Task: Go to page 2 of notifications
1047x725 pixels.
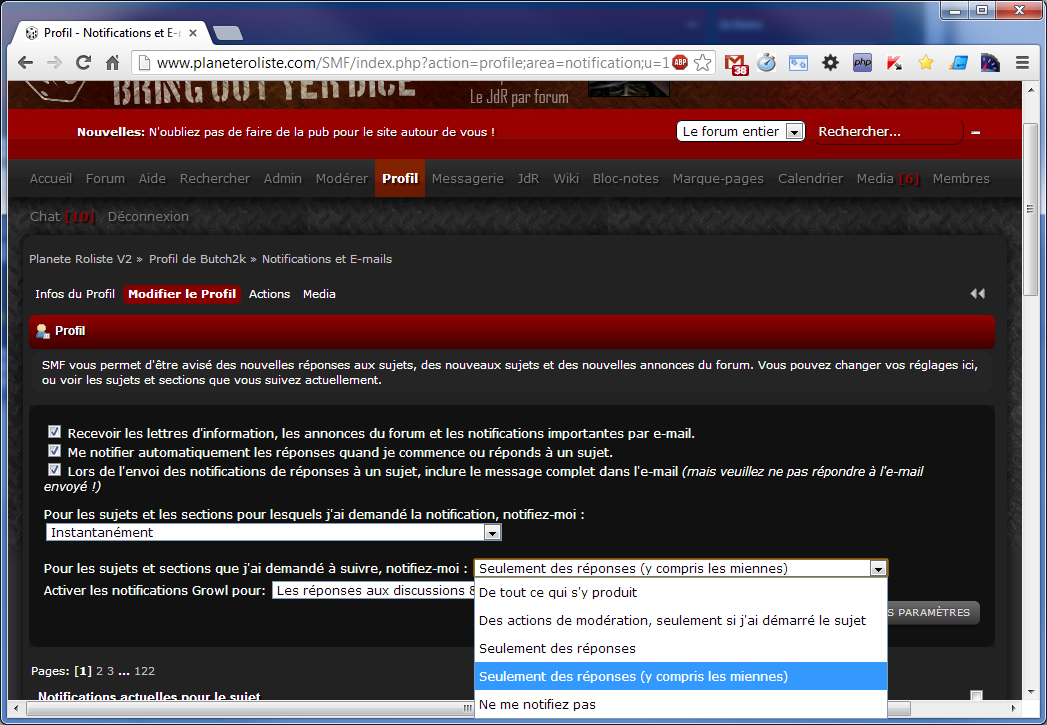Action: pyautogui.click(x=100, y=671)
